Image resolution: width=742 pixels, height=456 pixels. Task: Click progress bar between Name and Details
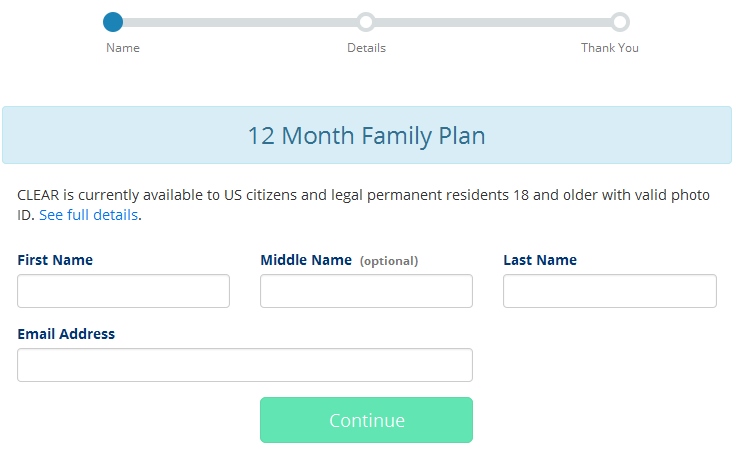point(240,22)
